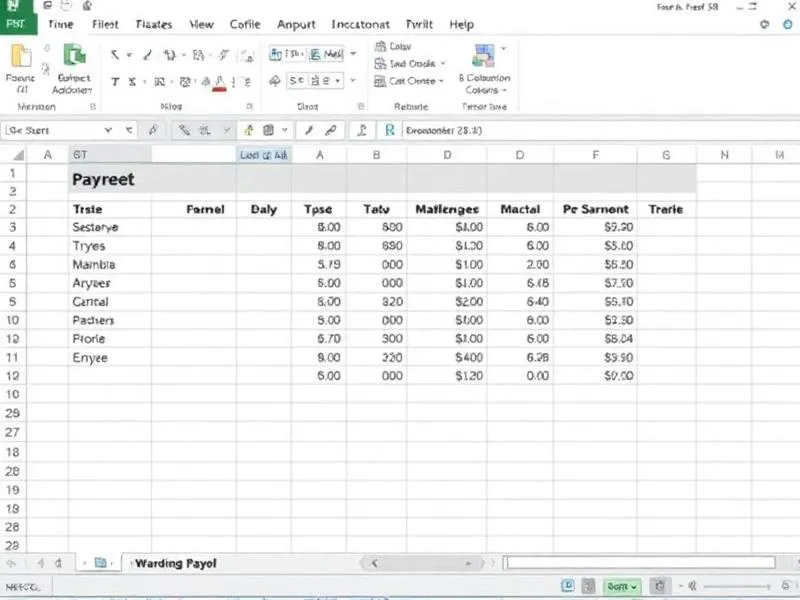Click the green up-arrow icon in formula bar
The image size is (800, 600).
click(248, 131)
